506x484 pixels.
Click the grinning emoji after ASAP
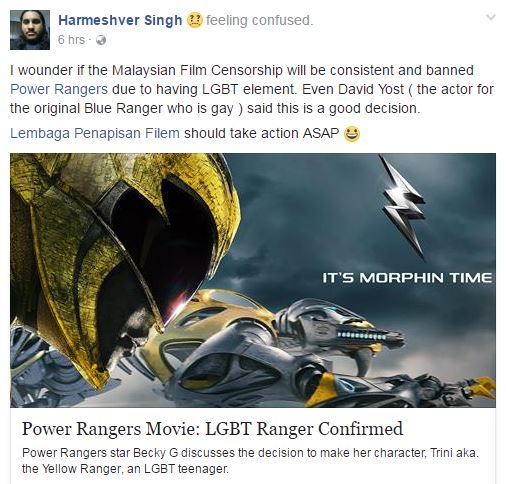tap(352, 134)
